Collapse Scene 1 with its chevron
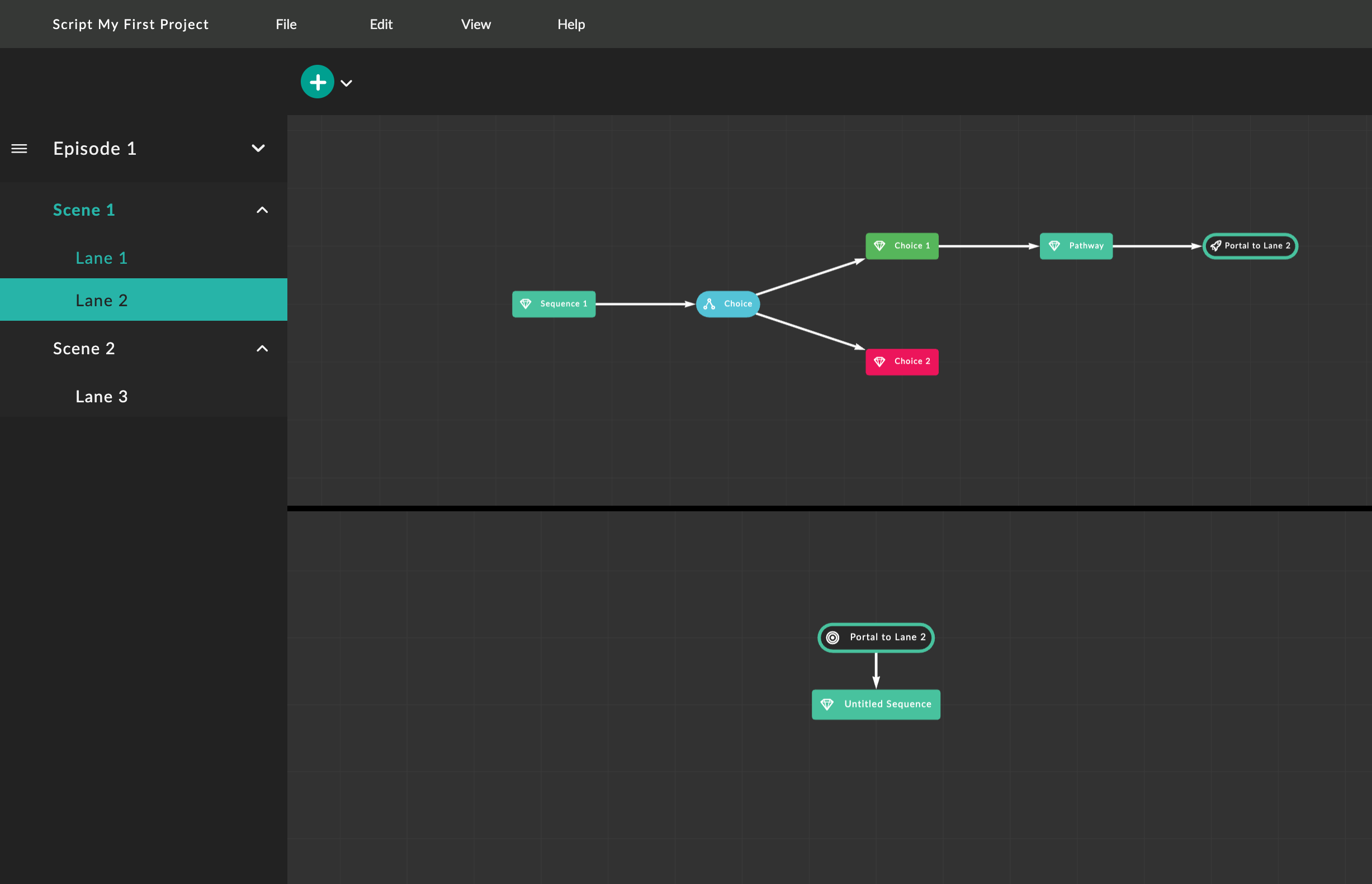The image size is (1372, 884). (x=262, y=210)
